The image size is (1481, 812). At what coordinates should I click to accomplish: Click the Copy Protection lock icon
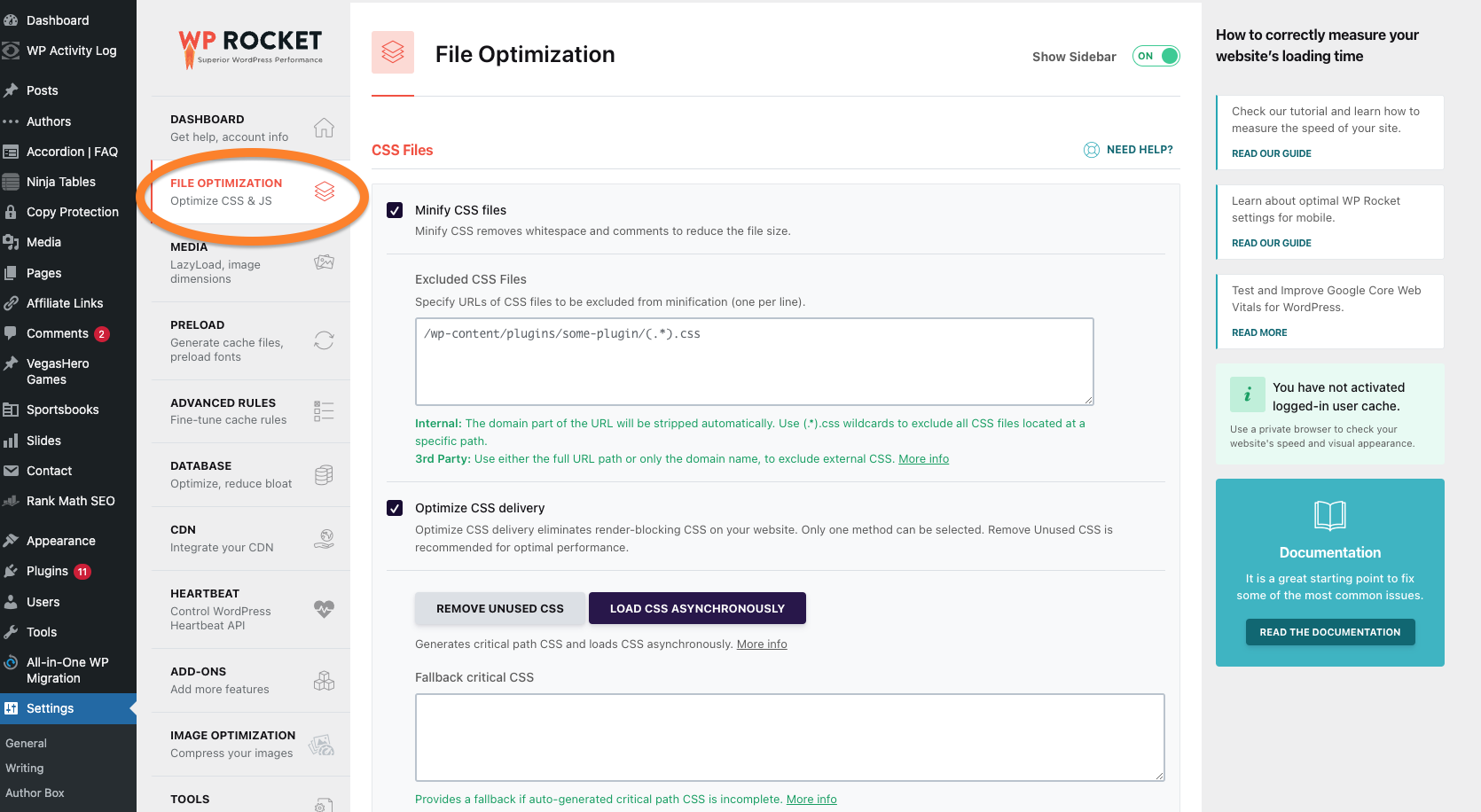click(12, 212)
